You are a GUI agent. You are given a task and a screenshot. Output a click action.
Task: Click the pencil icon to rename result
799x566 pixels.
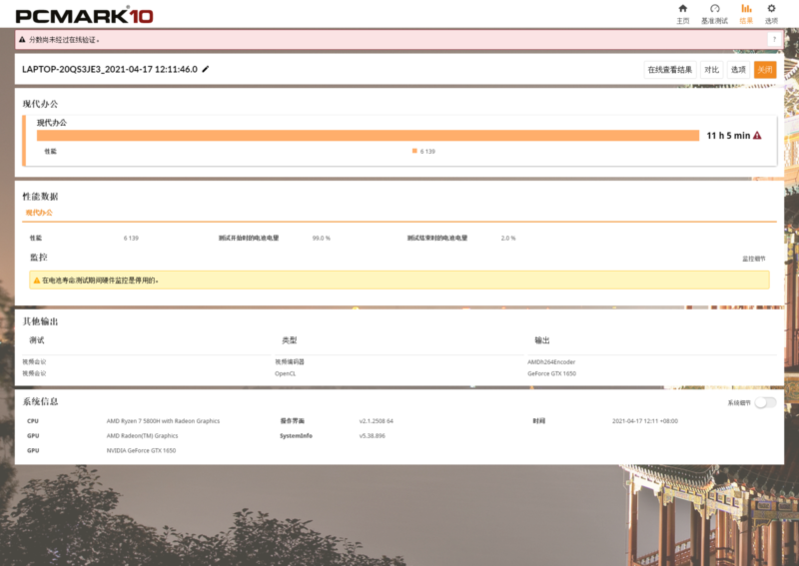[205, 69]
